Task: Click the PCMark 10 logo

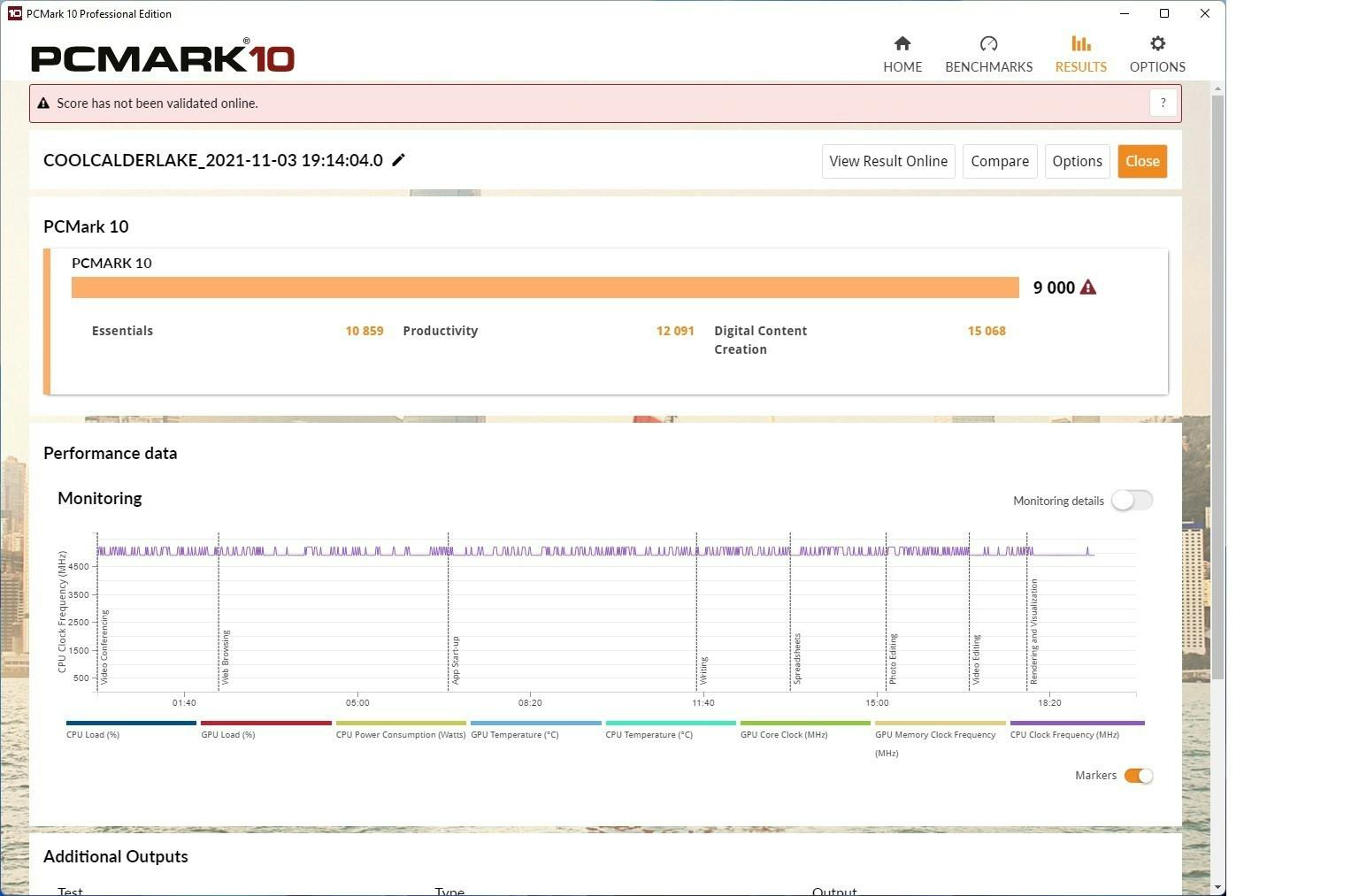Action: pos(163,57)
